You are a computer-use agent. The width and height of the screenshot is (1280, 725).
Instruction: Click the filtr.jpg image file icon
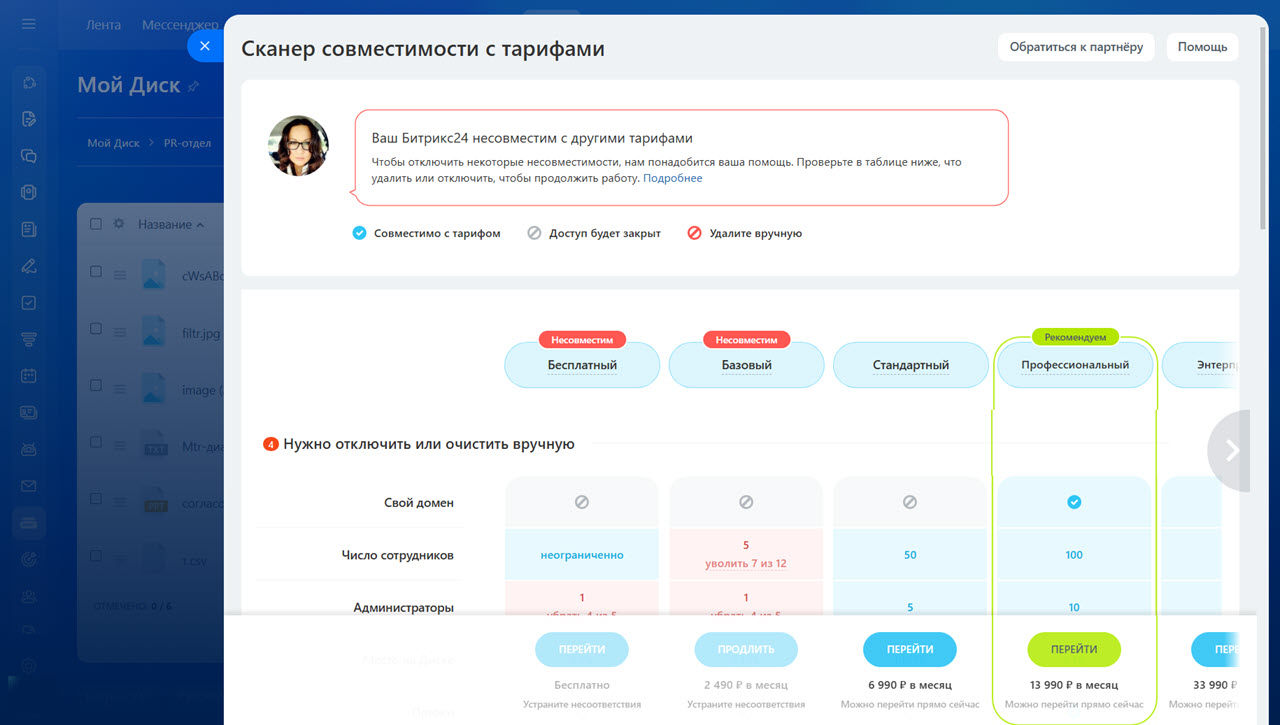(x=155, y=330)
